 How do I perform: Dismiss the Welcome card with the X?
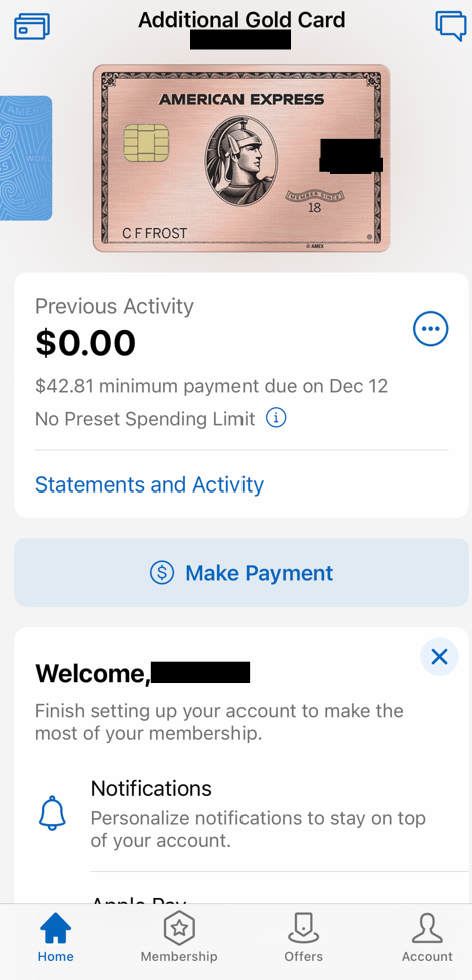click(x=439, y=656)
